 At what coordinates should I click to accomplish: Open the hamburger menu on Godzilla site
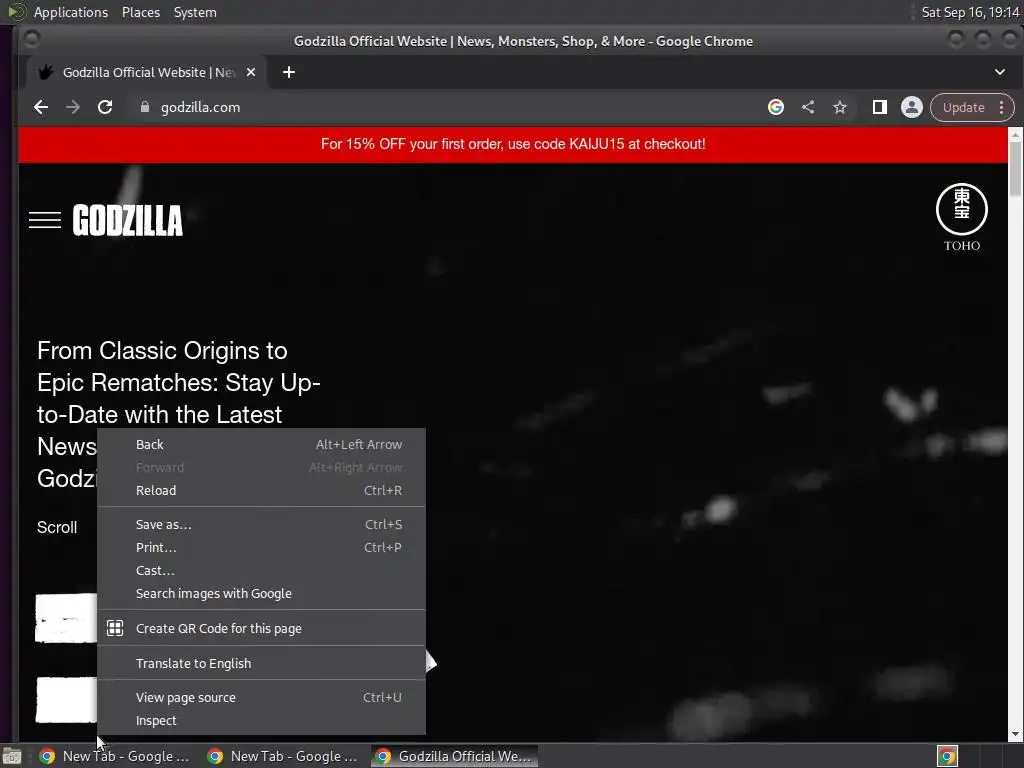coord(45,220)
